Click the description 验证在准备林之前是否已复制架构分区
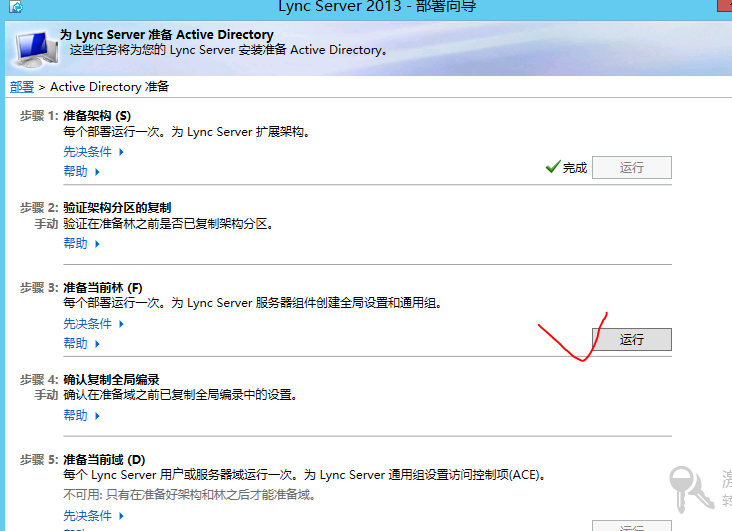732x531 pixels. pyautogui.click(x=169, y=224)
